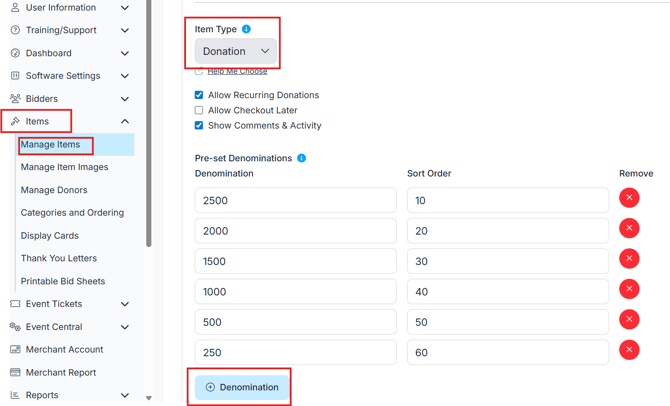This screenshot has width=670, height=406.
Task: Open the Item Type Donation dropdown
Action: [x=236, y=51]
